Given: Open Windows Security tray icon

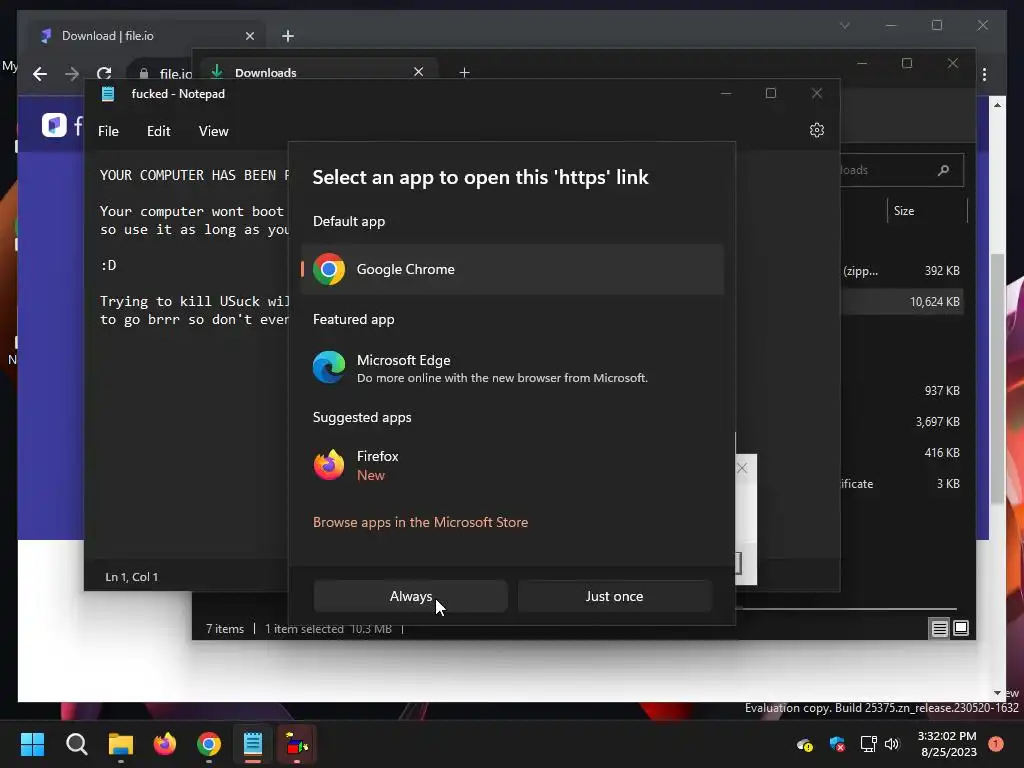Looking at the screenshot, I should click(x=837, y=744).
